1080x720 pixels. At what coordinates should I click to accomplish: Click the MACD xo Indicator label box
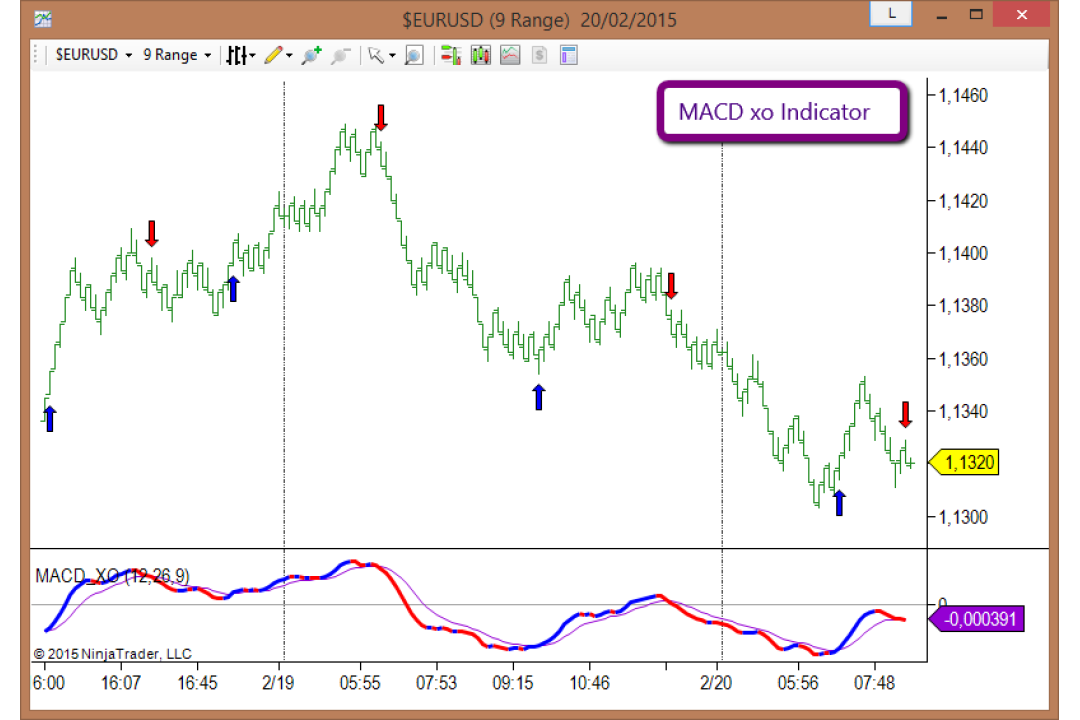coord(782,112)
